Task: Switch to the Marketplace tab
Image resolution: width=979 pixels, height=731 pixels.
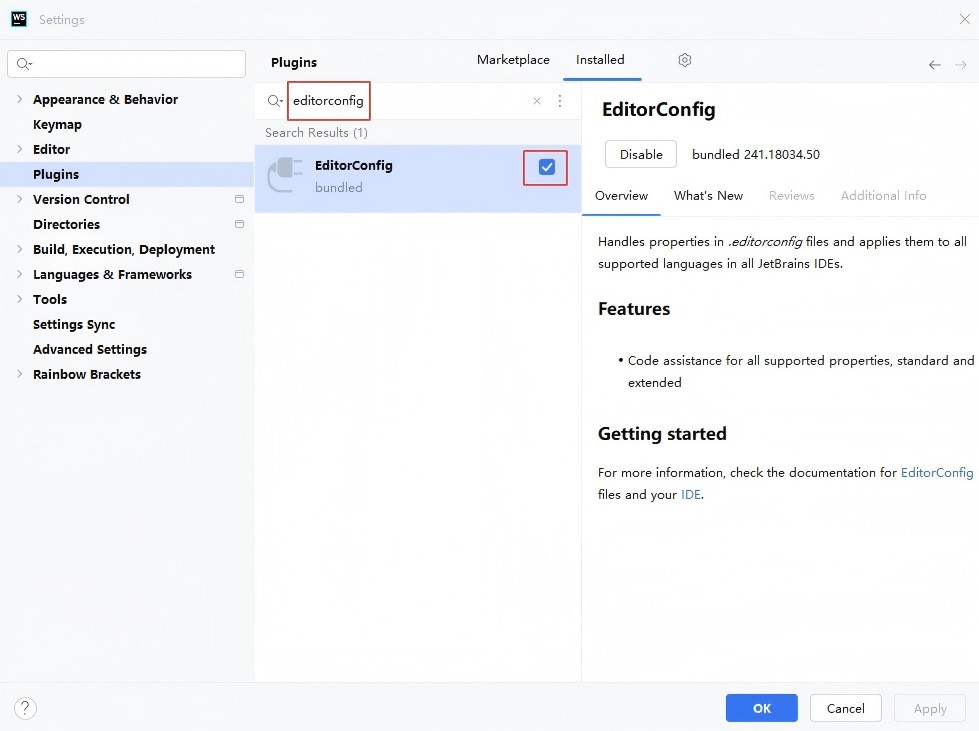Action: [513, 60]
